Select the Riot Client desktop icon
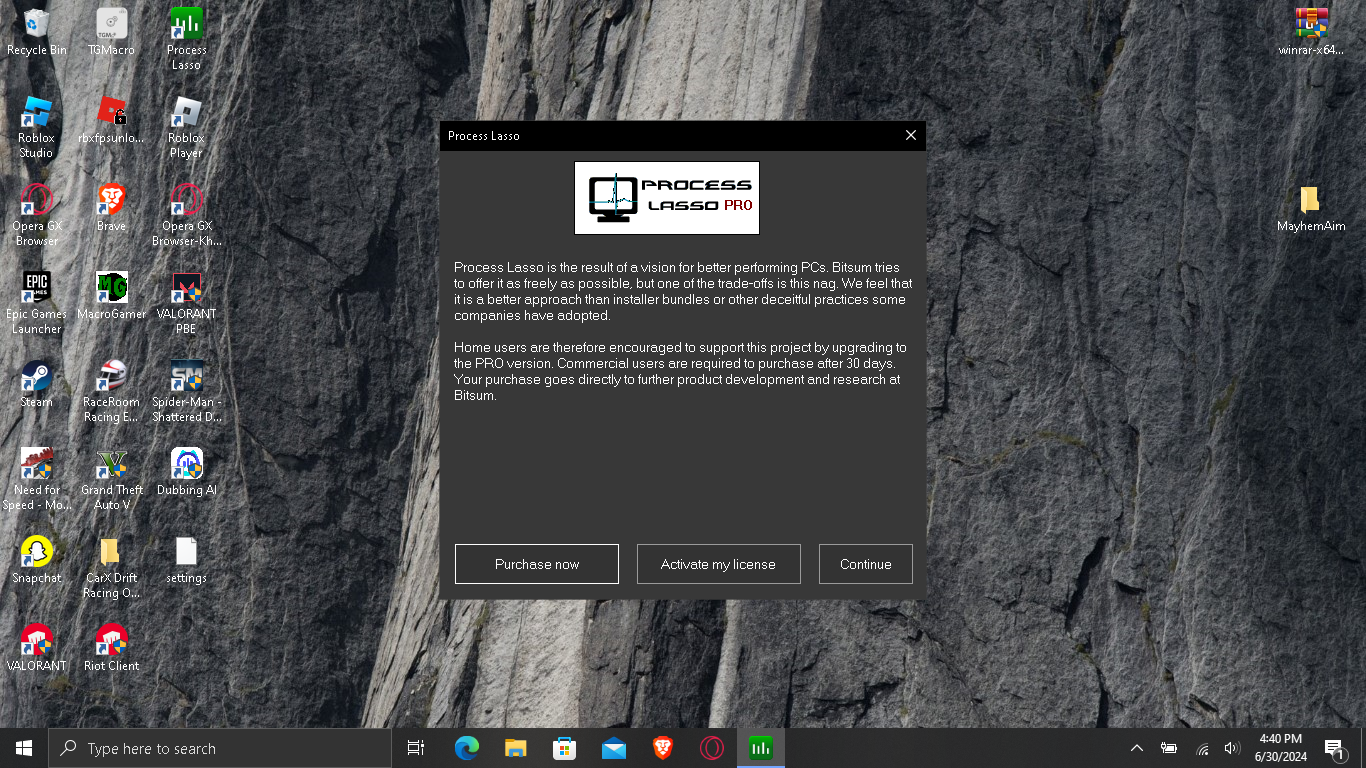Image resolution: width=1366 pixels, height=768 pixels. tap(111, 648)
